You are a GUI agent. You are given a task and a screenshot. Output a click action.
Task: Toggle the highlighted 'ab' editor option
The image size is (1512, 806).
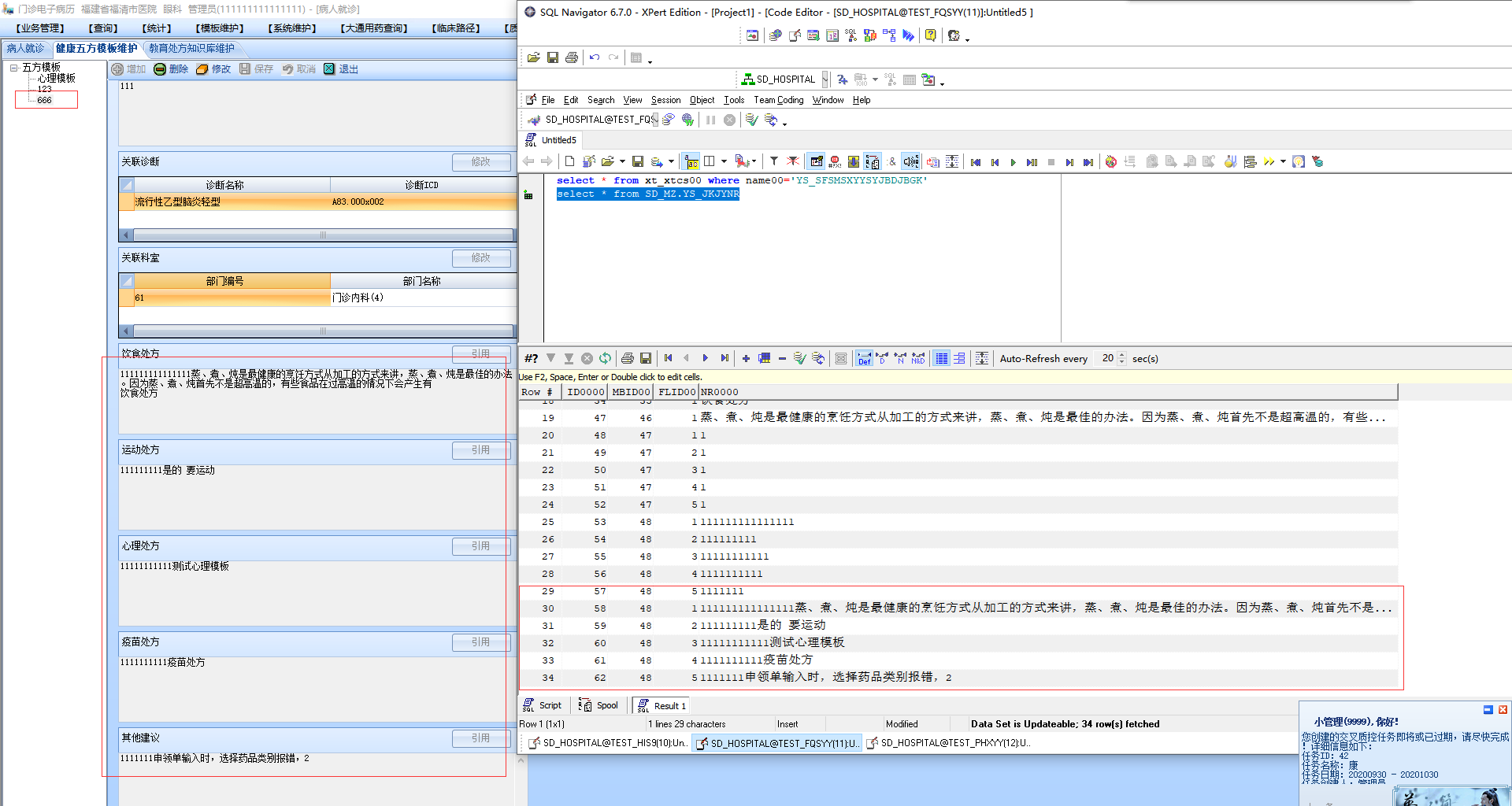tap(691, 161)
